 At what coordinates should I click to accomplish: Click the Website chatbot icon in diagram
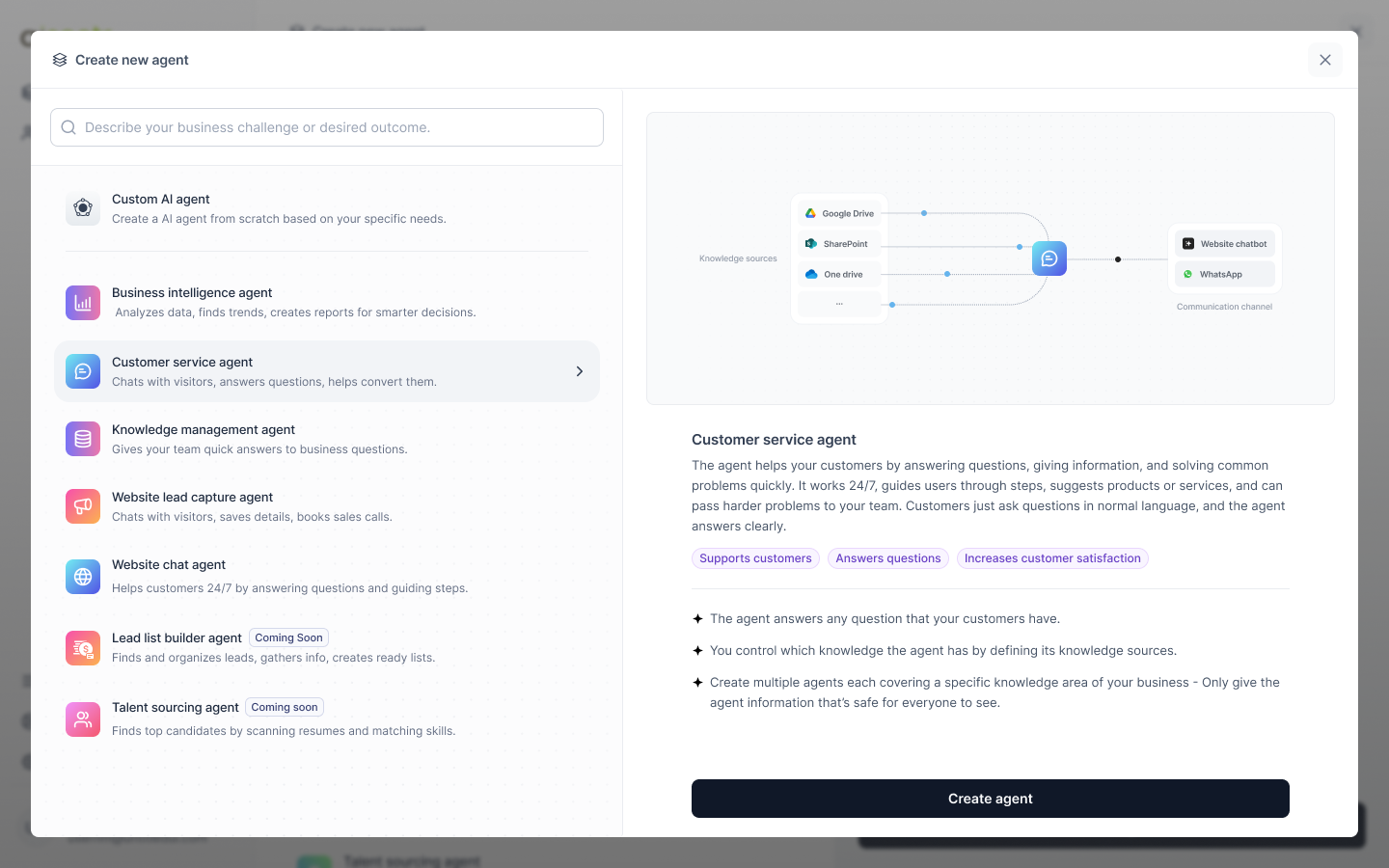(1188, 244)
